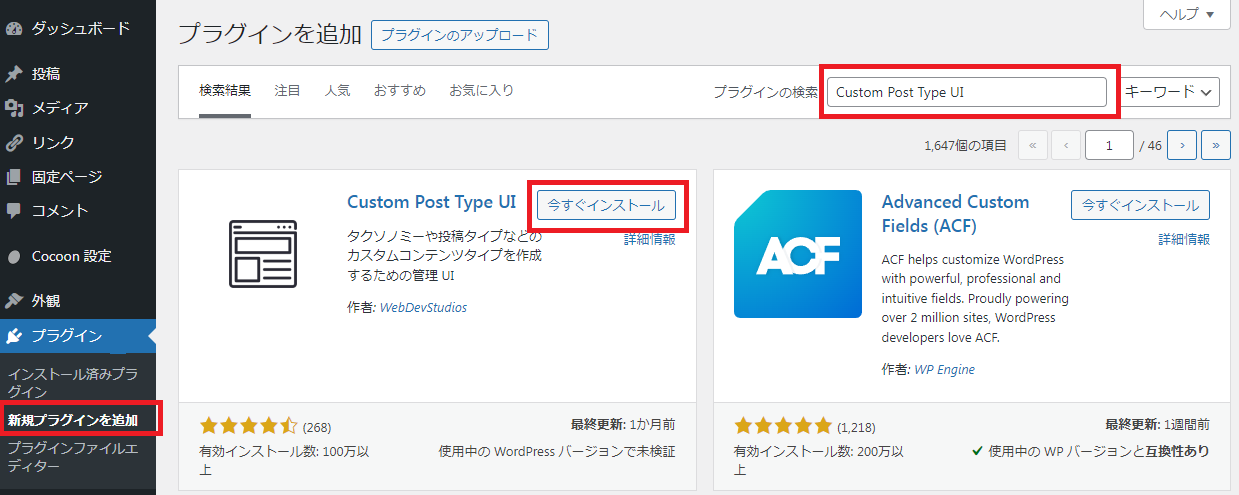Go to next page of results

(1182, 145)
